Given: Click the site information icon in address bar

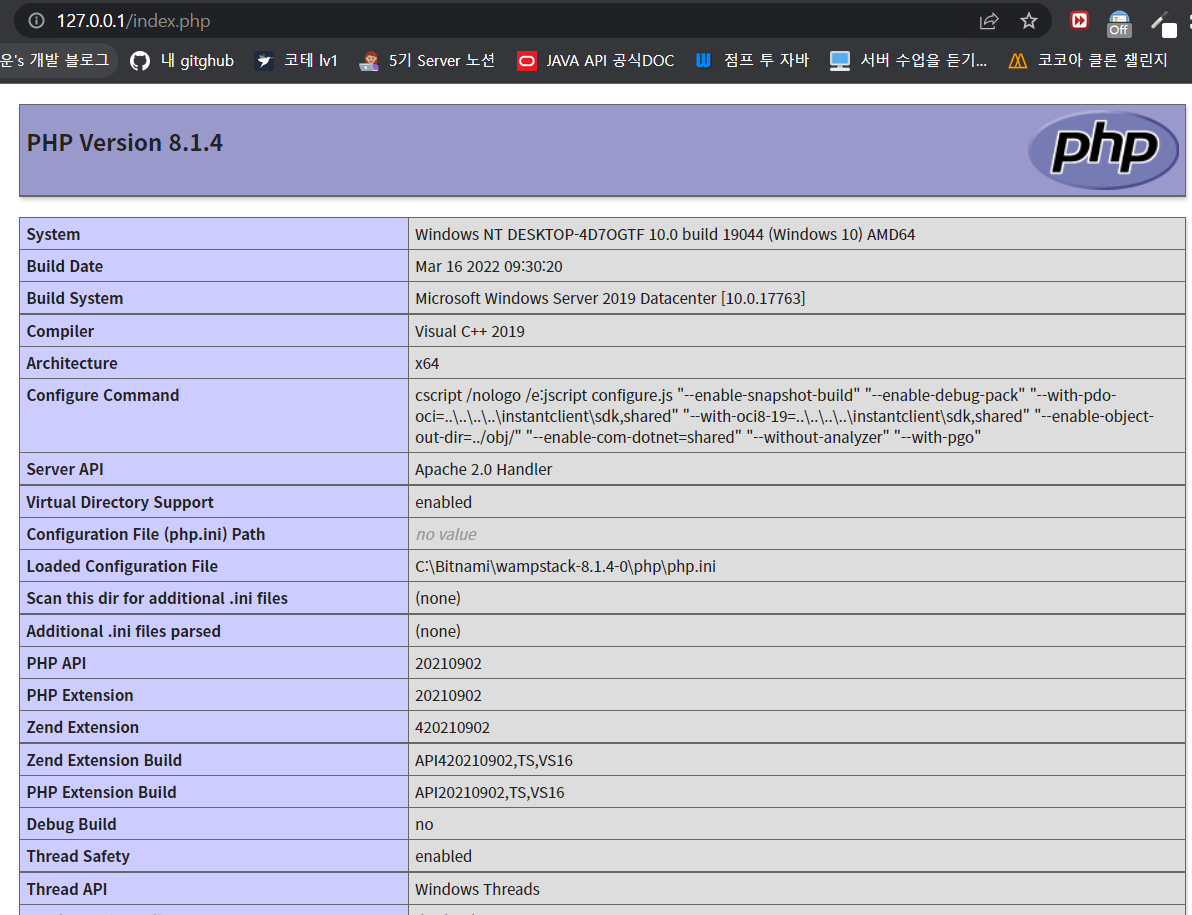Looking at the screenshot, I should (x=36, y=21).
